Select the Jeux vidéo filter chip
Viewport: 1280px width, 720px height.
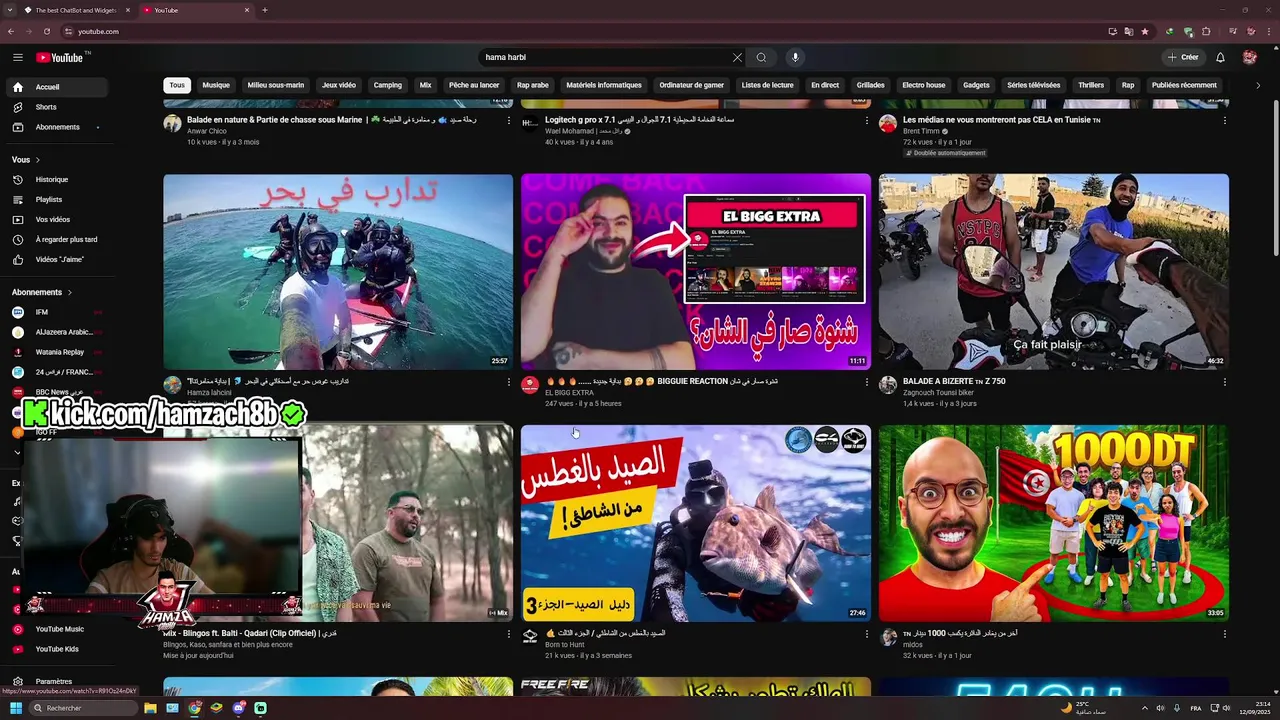tap(339, 85)
